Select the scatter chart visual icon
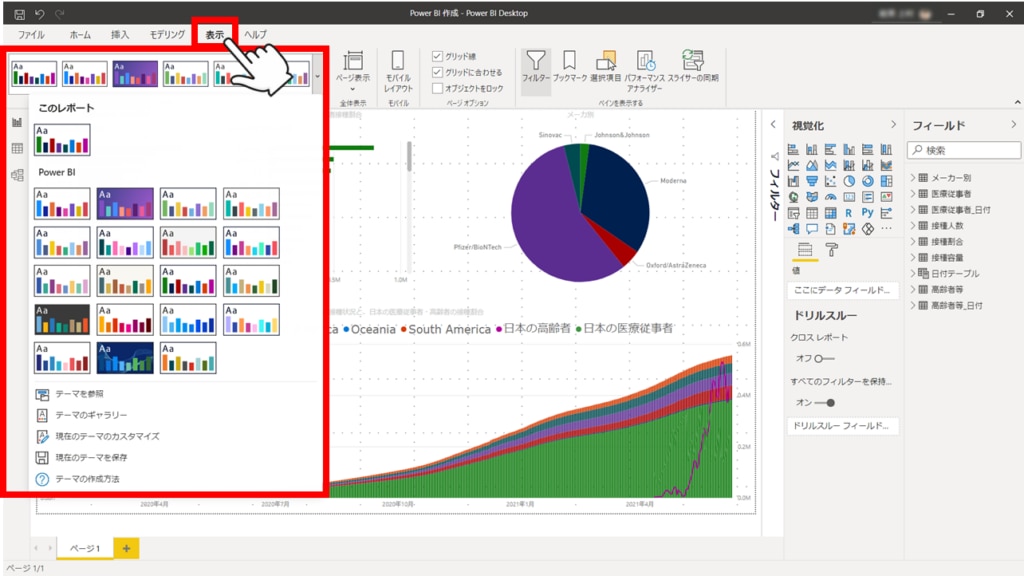Image resolution: width=1024 pixels, height=576 pixels. [830, 181]
